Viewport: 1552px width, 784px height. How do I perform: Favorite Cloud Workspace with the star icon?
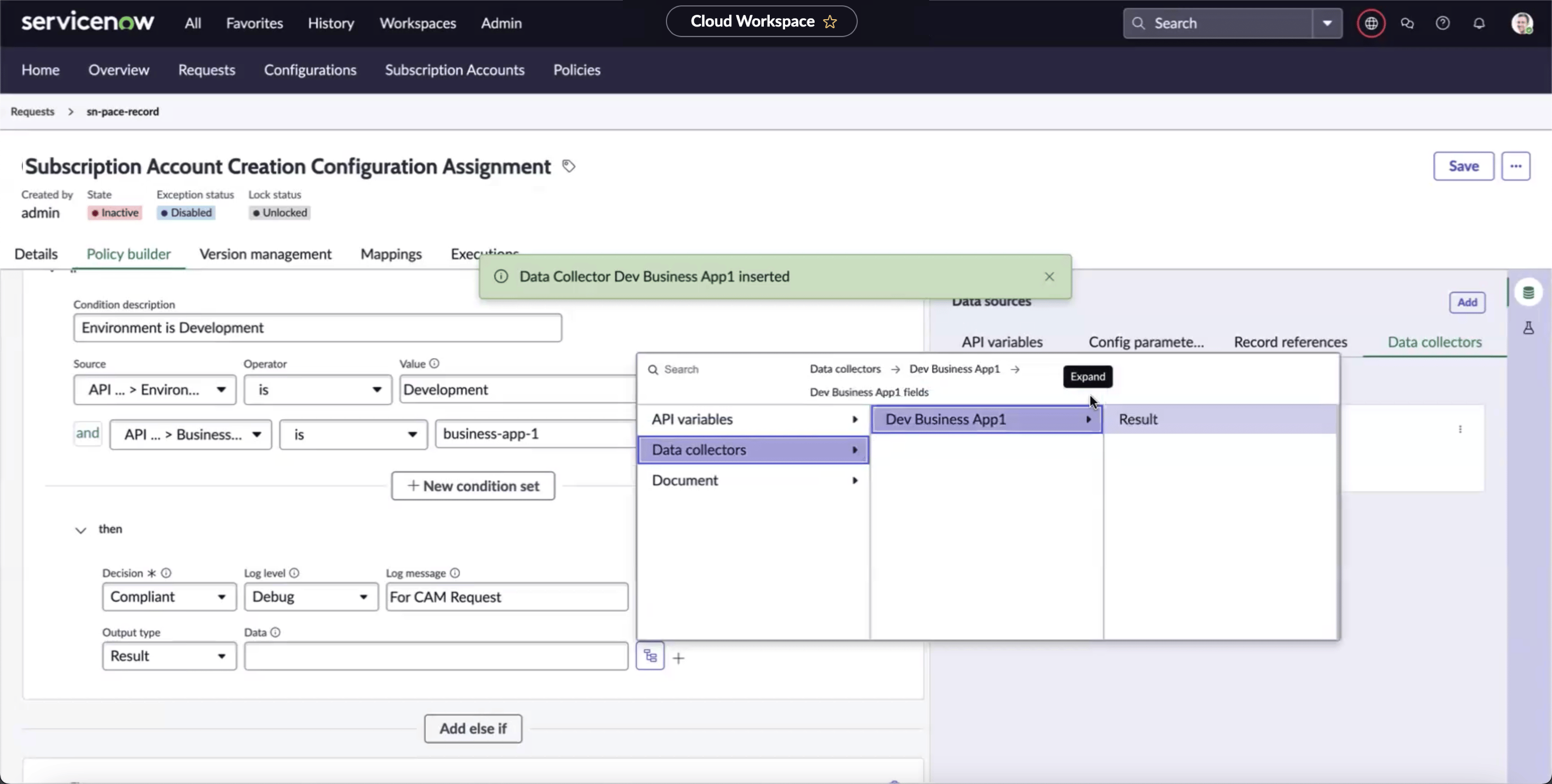[x=830, y=22]
